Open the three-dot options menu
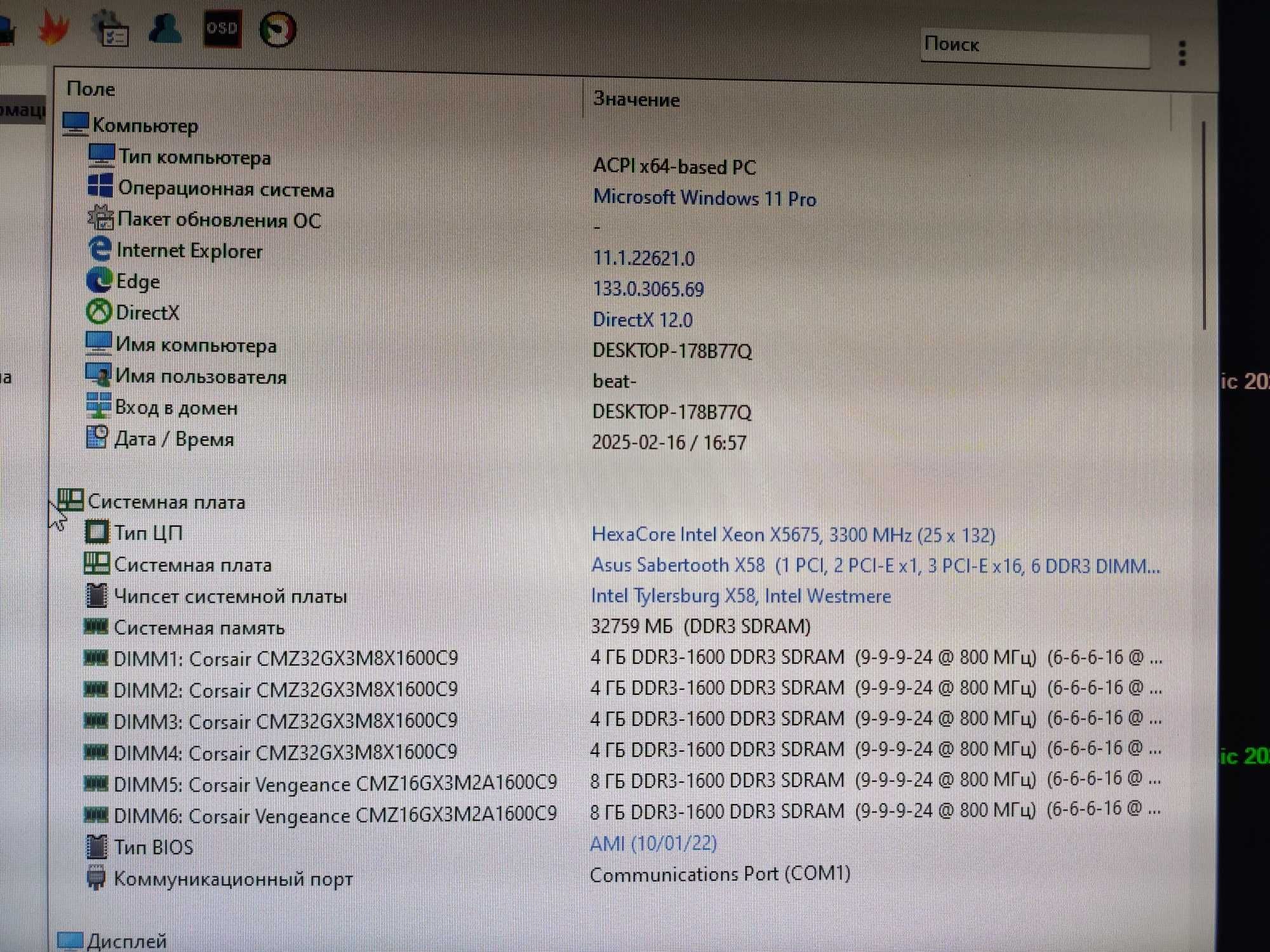 pyautogui.click(x=1182, y=53)
